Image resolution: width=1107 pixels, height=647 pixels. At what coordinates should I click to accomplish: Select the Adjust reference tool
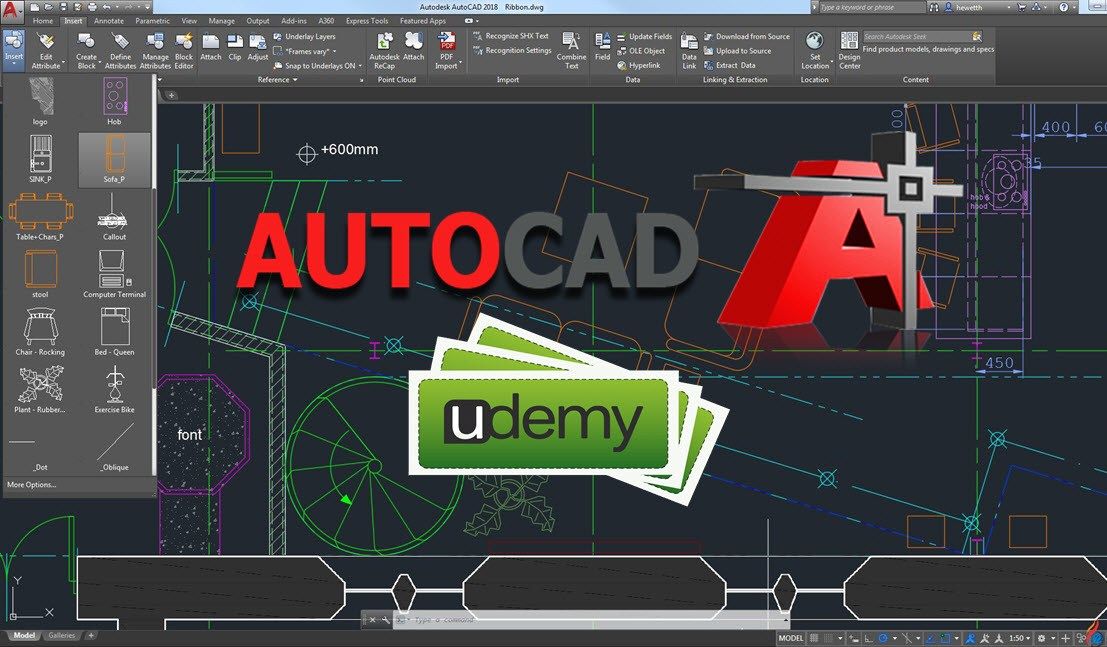(x=258, y=47)
